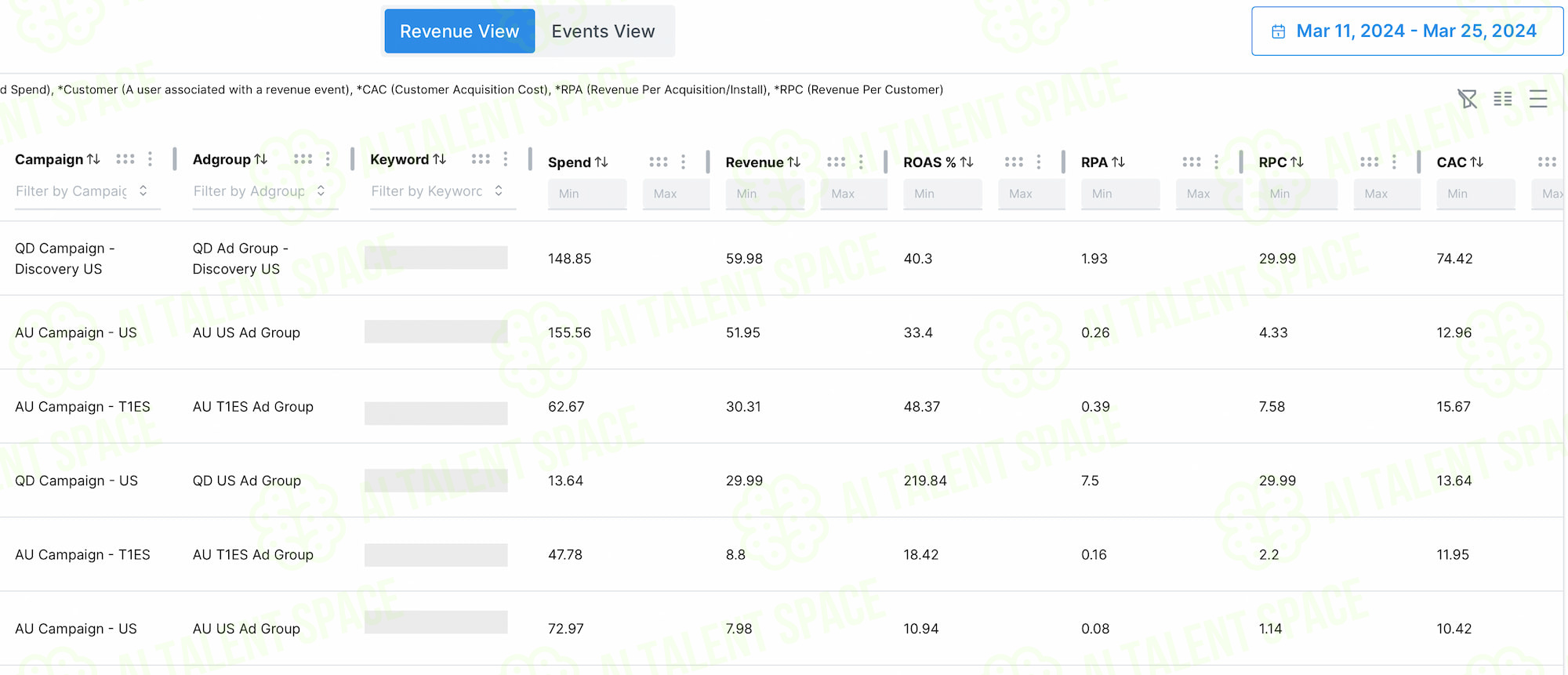Sort by ROAS % column arrows
The width and height of the screenshot is (1568, 675).
[967, 161]
